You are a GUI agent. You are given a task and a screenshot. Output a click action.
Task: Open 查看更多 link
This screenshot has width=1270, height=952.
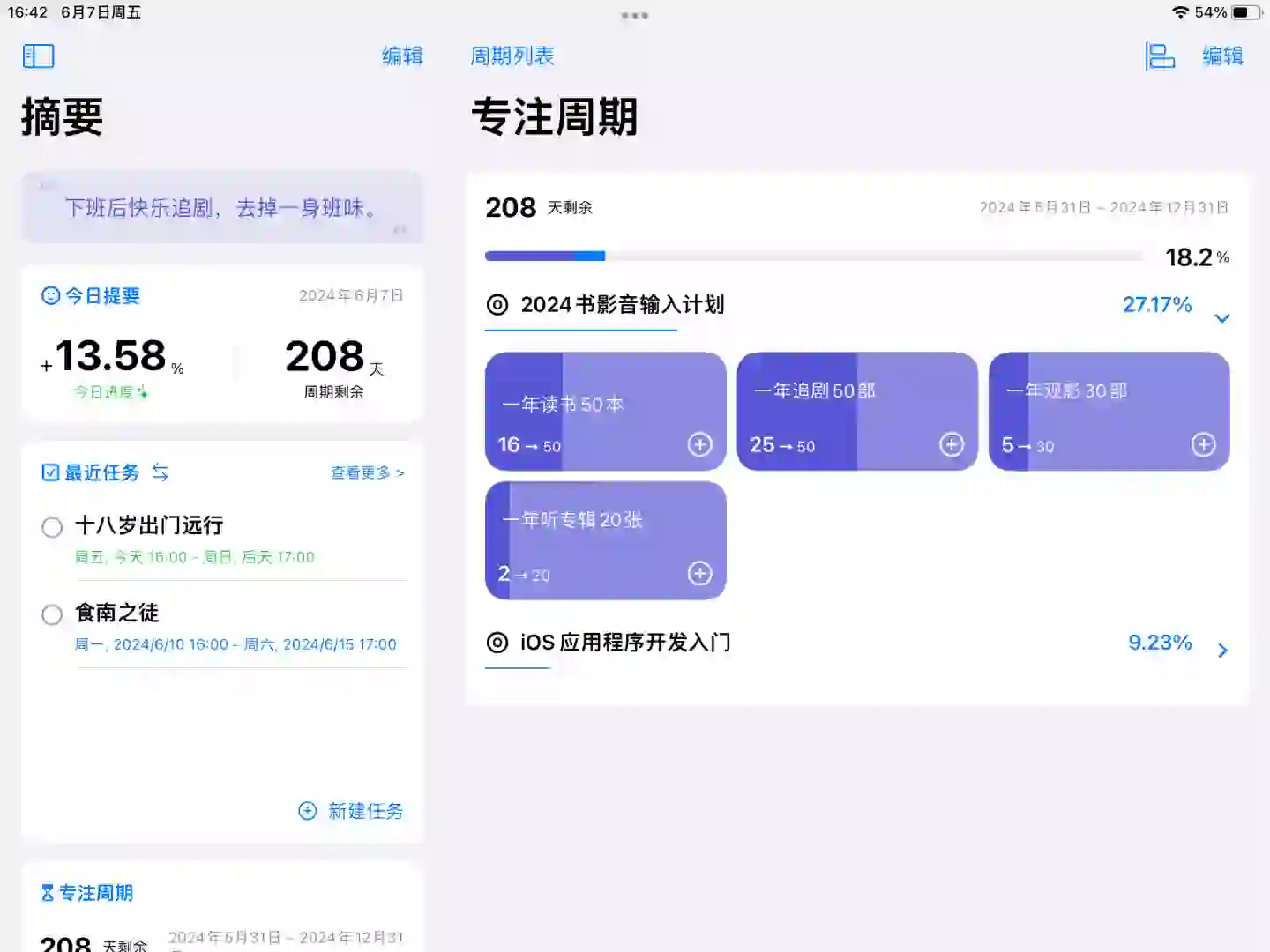tap(367, 473)
